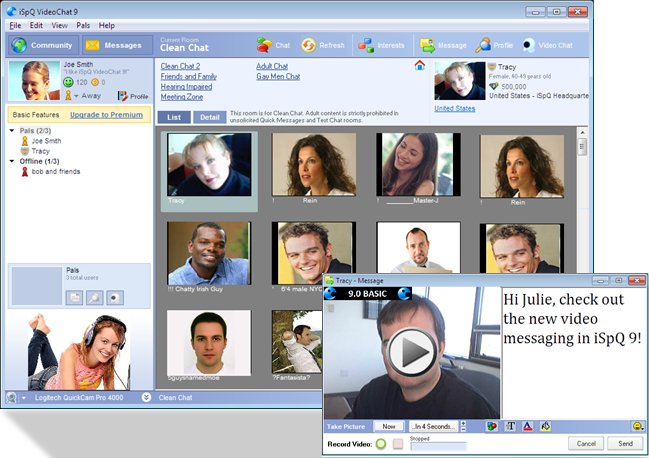The width and height of the screenshot is (649, 458).
Task: Switch to the Community tab
Action: coord(42,45)
